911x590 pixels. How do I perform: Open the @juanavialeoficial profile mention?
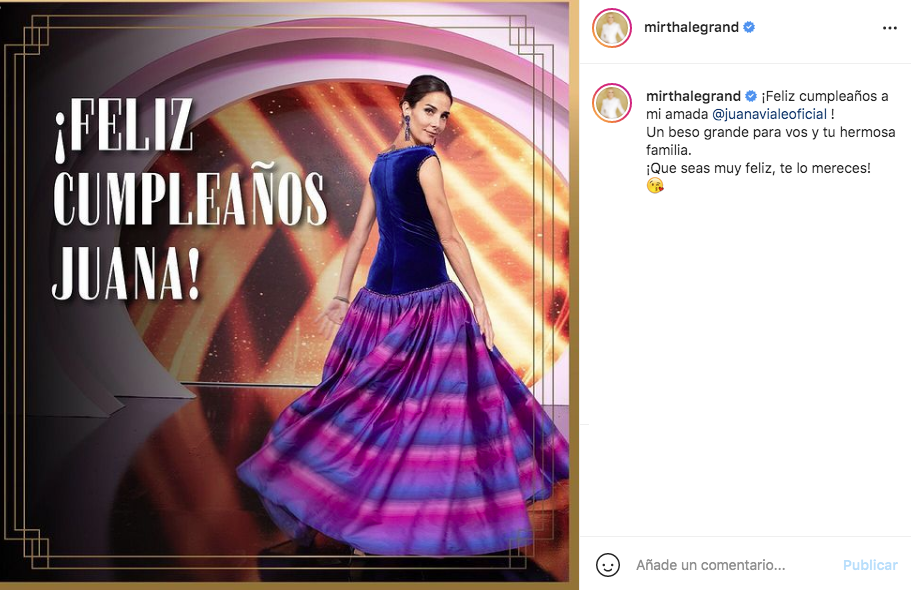(769, 114)
